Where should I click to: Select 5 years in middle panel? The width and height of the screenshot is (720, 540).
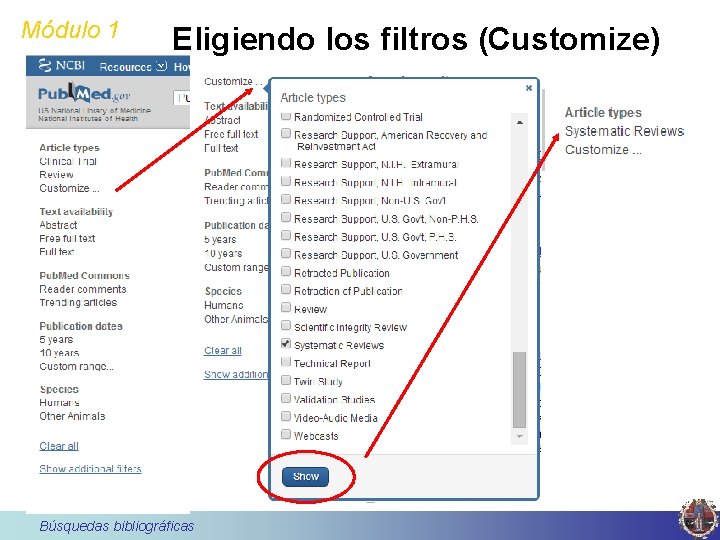point(220,239)
